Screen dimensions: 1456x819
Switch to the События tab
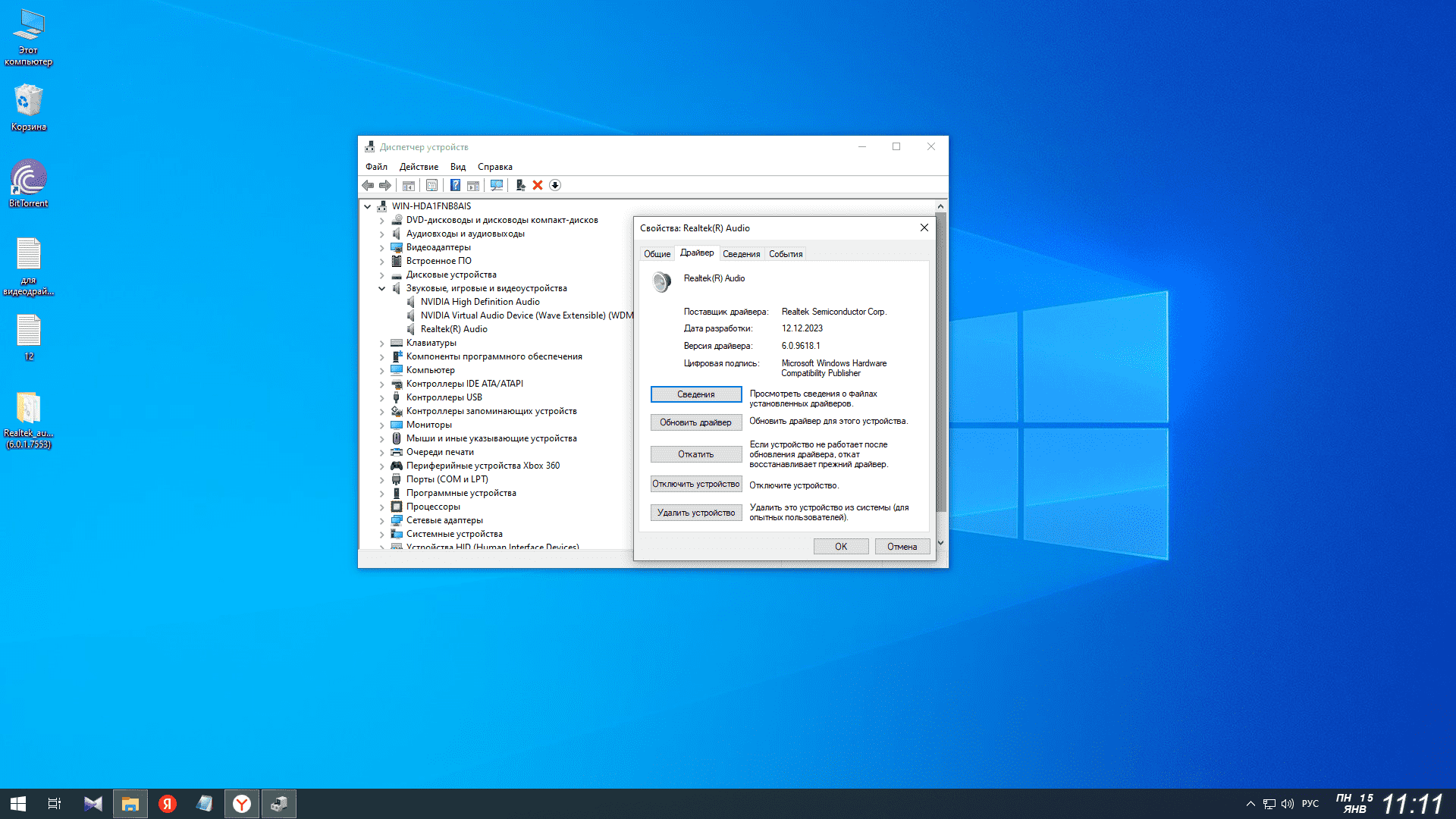tap(785, 254)
